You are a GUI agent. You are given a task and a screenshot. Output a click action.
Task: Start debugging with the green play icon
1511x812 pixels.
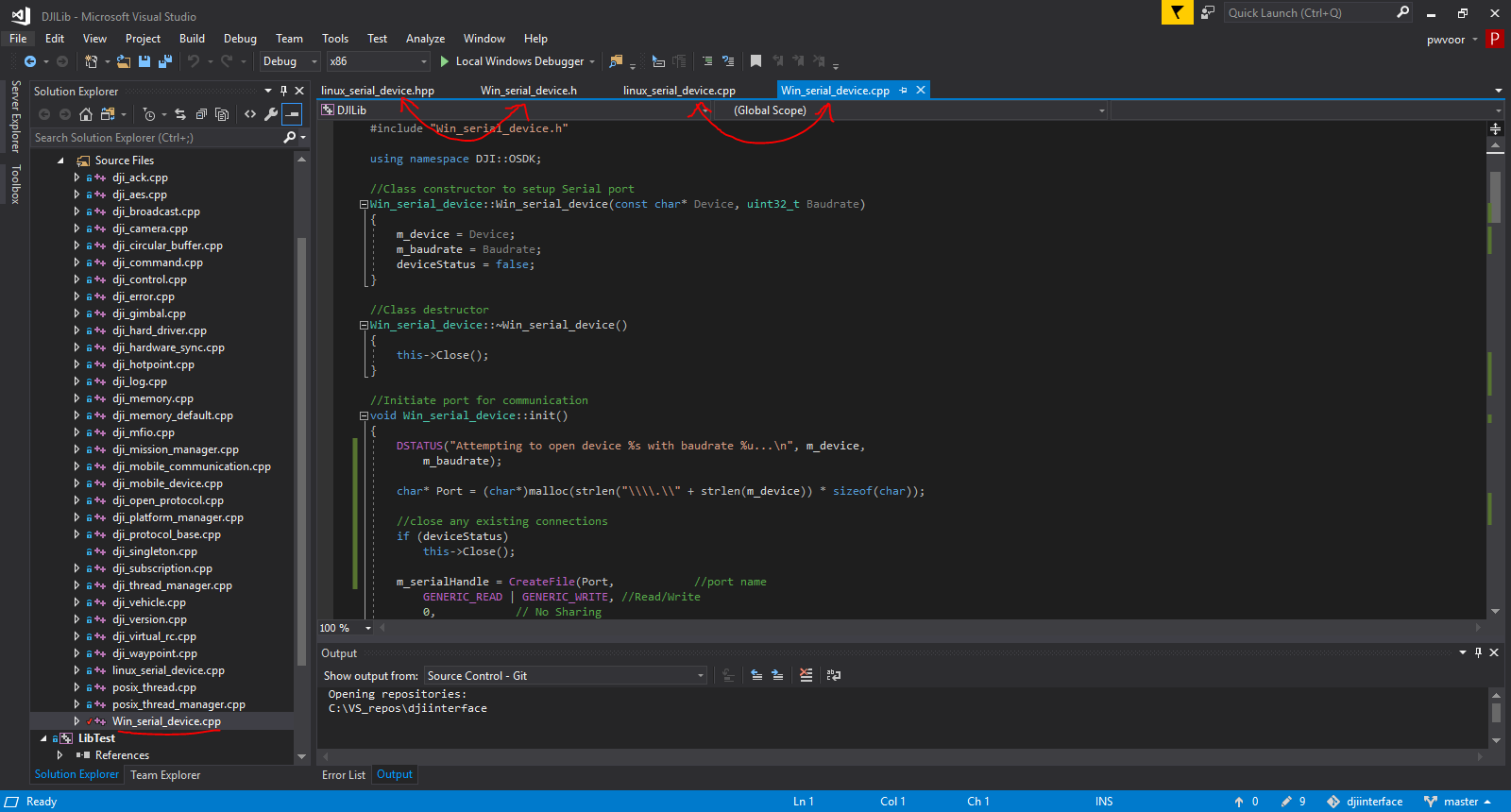pos(445,61)
